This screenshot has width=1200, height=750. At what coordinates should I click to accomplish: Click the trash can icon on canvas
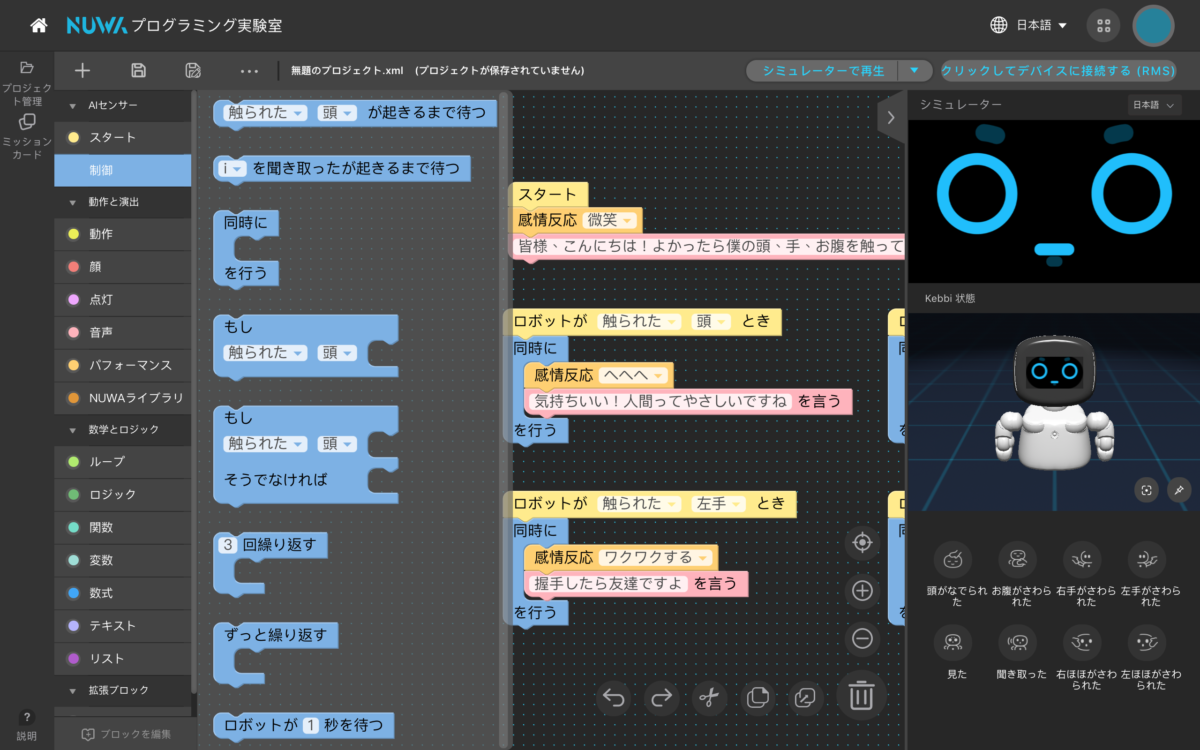pos(861,695)
